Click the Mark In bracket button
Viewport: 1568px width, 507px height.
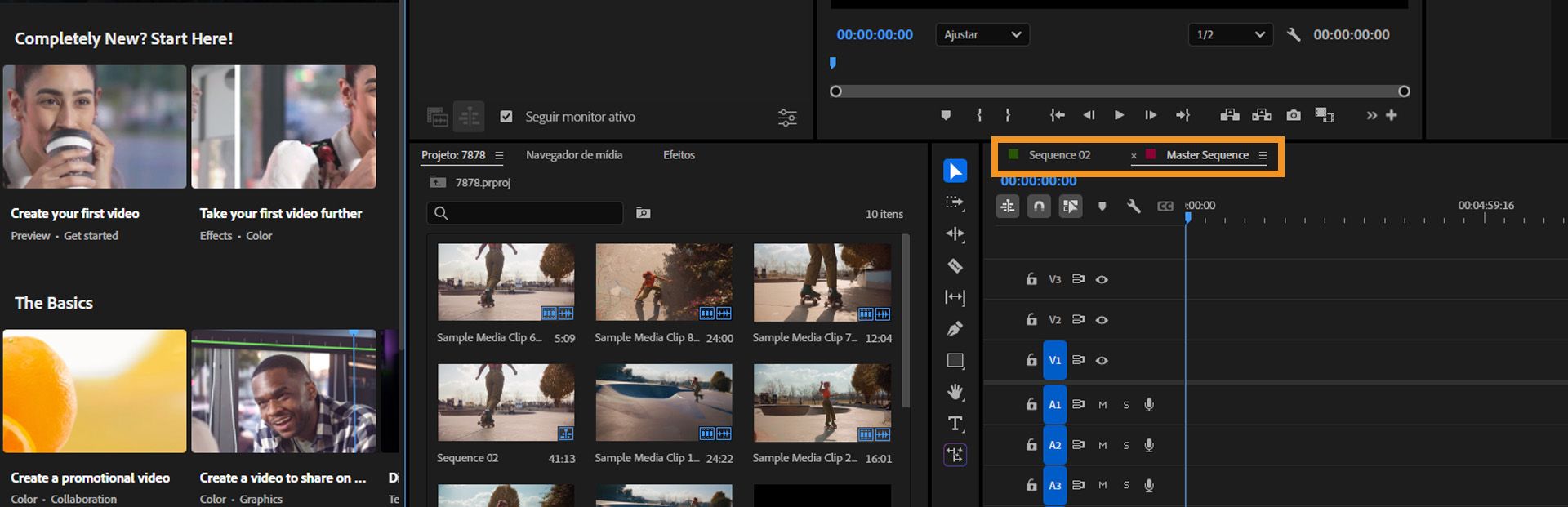pos(979,115)
